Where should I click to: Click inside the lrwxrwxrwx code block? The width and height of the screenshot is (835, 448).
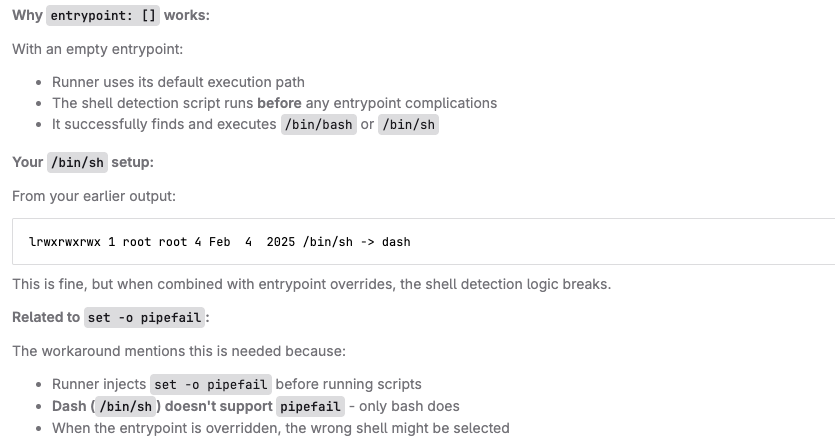(x=423, y=241)
